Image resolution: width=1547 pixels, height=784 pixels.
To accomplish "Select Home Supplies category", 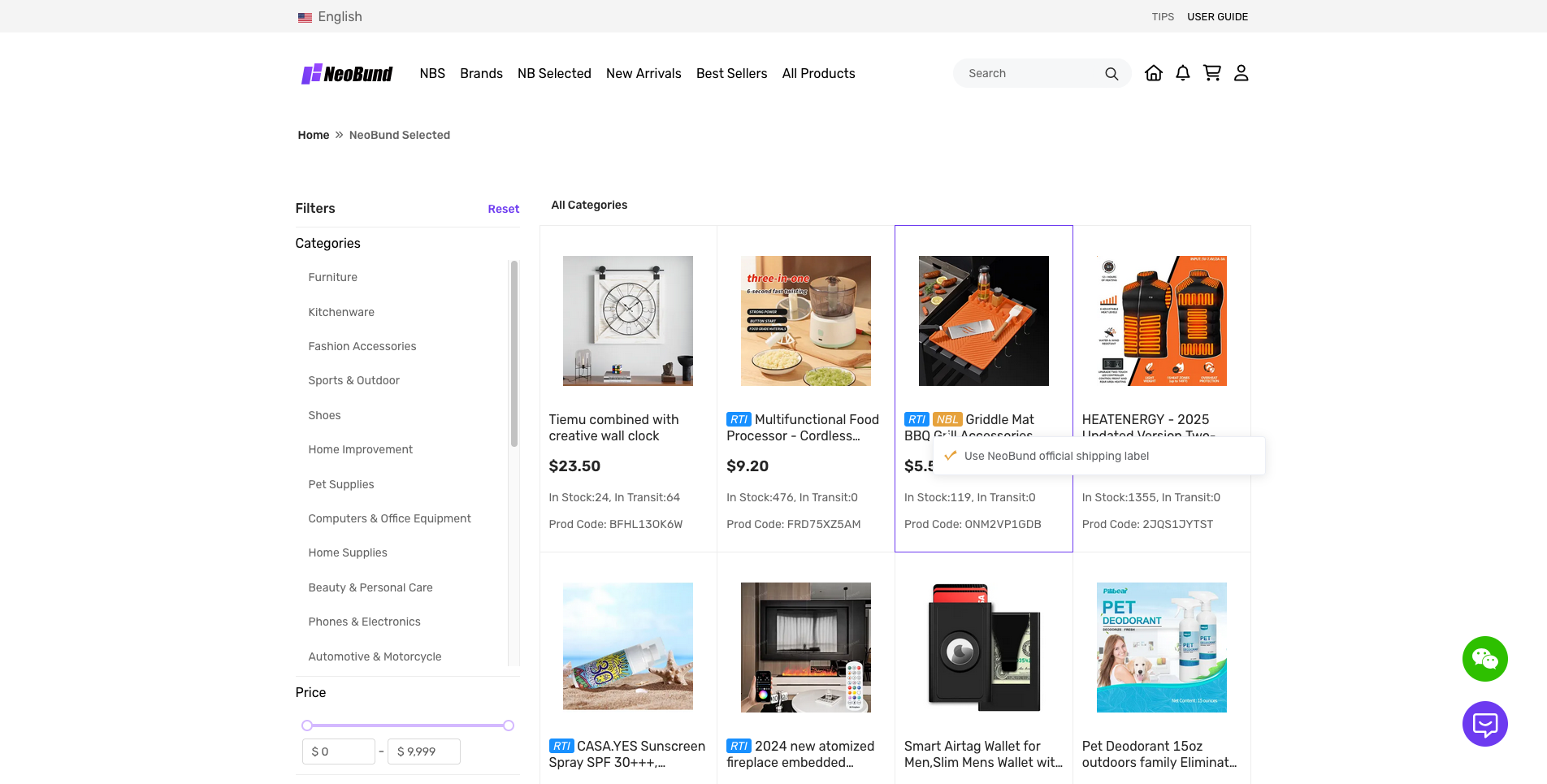I will (x=348, y=552).
